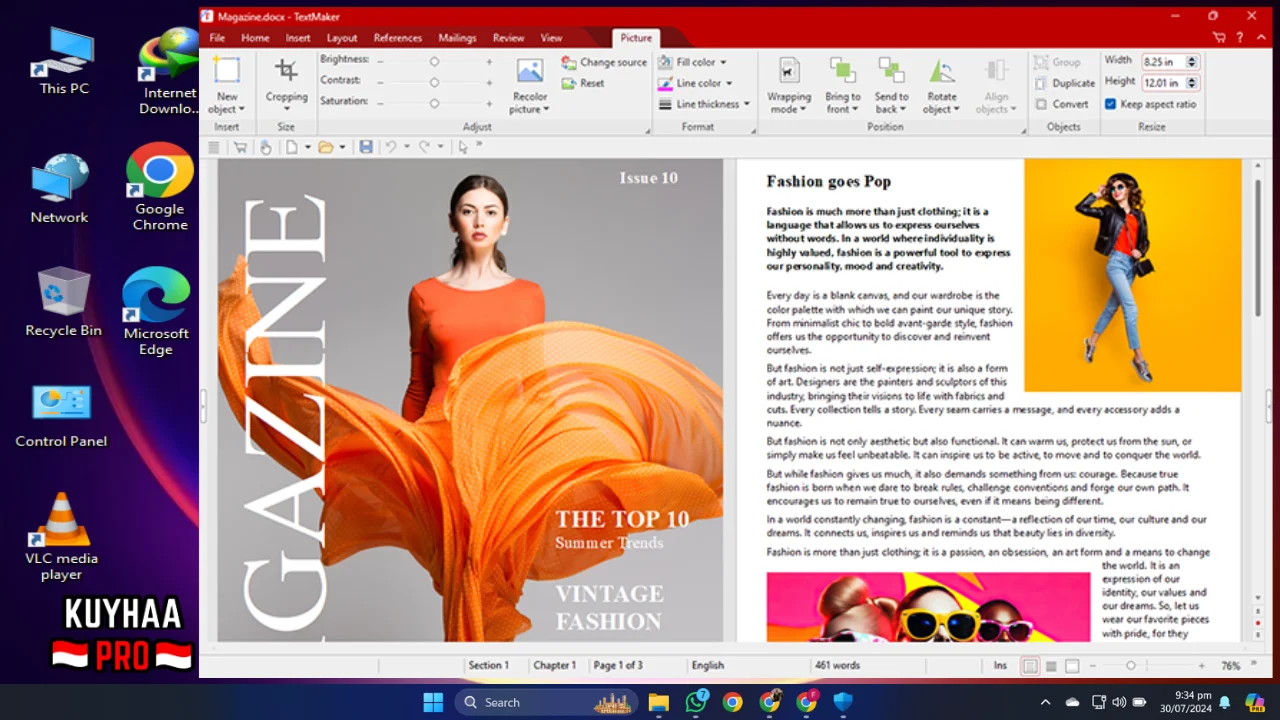Click the Redo arrow icon
Image resolution: width=1280 pixels, height=720 pixels.
point(424,147)
